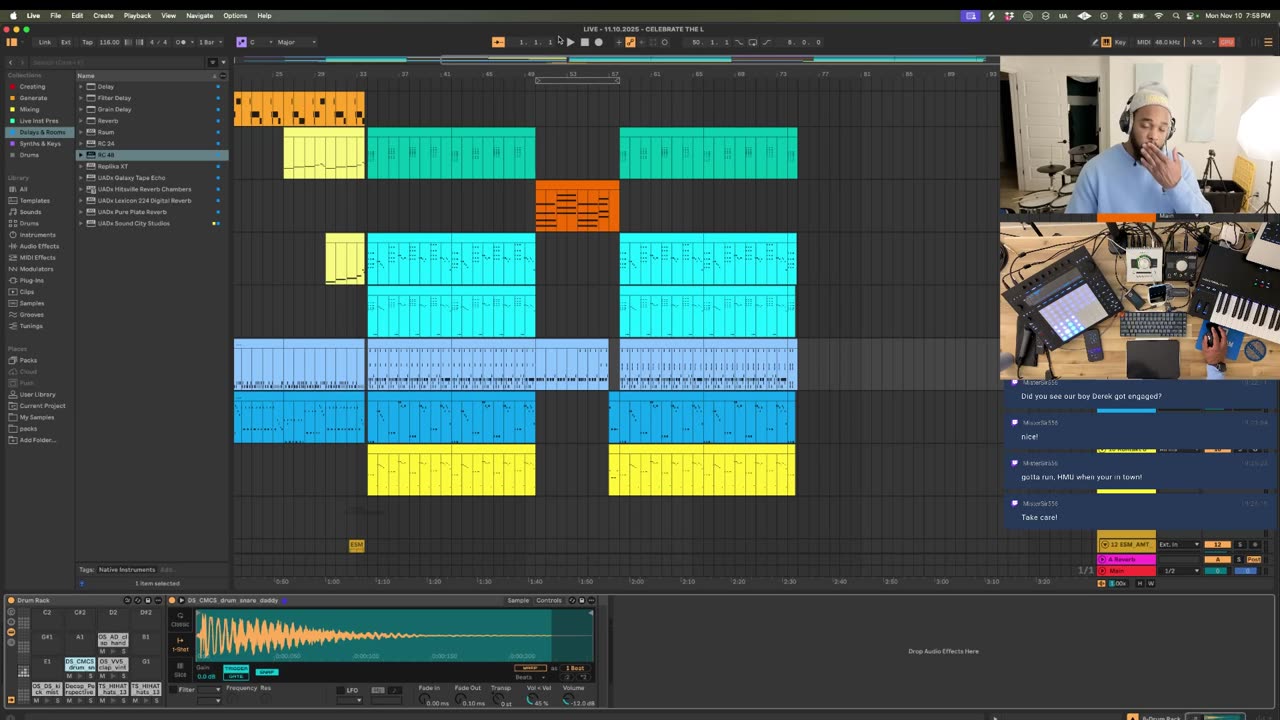Expand the Replika XT browser item
1280x720 pixels.
coord(81,166)
